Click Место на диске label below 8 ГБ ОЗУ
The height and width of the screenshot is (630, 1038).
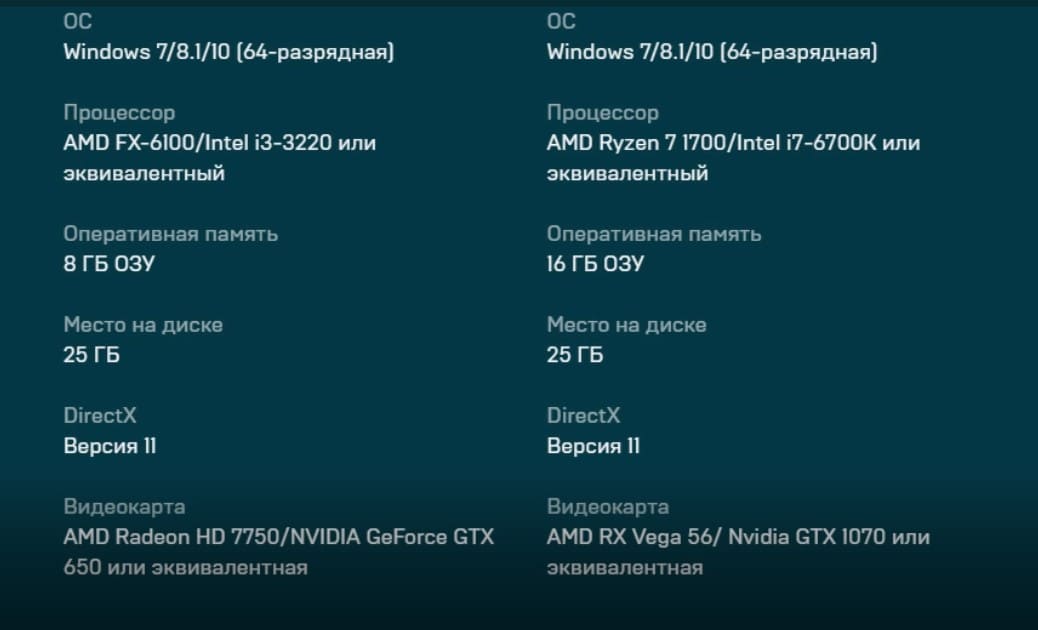point(143,325)
